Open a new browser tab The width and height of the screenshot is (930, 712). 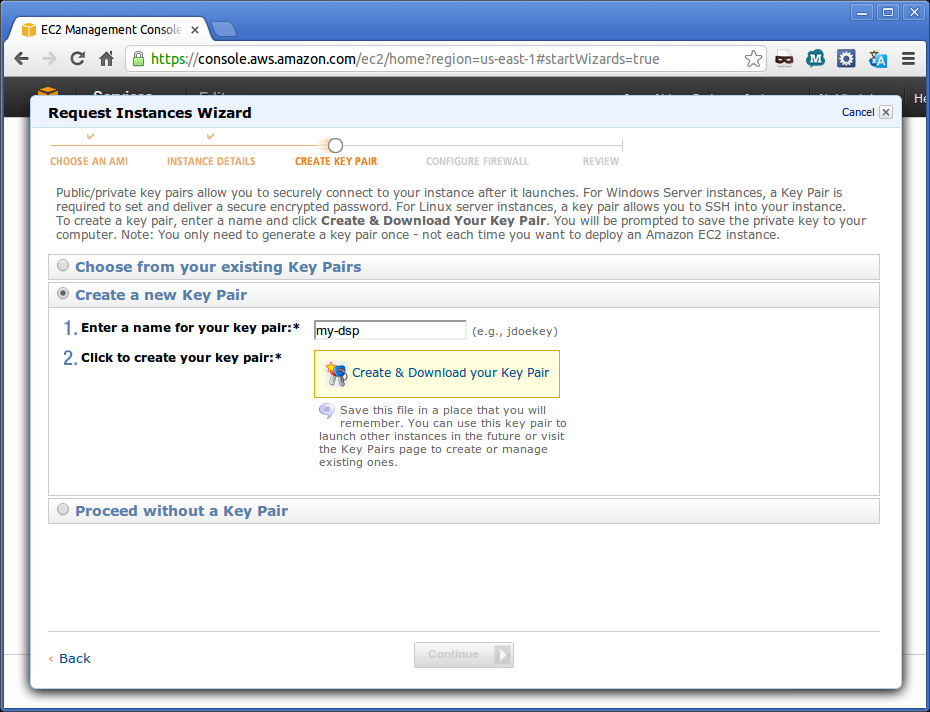[224, 29]
